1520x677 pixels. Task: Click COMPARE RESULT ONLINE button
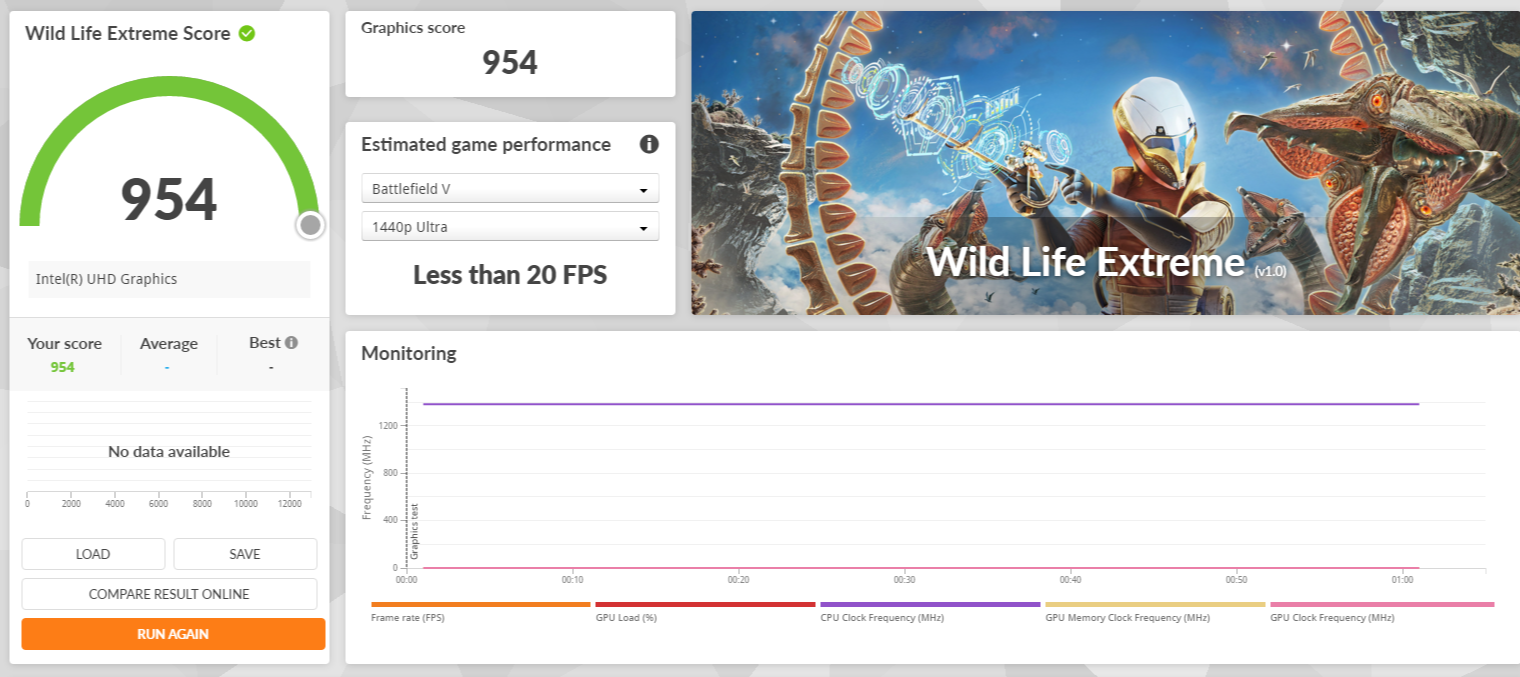point(169,594)
